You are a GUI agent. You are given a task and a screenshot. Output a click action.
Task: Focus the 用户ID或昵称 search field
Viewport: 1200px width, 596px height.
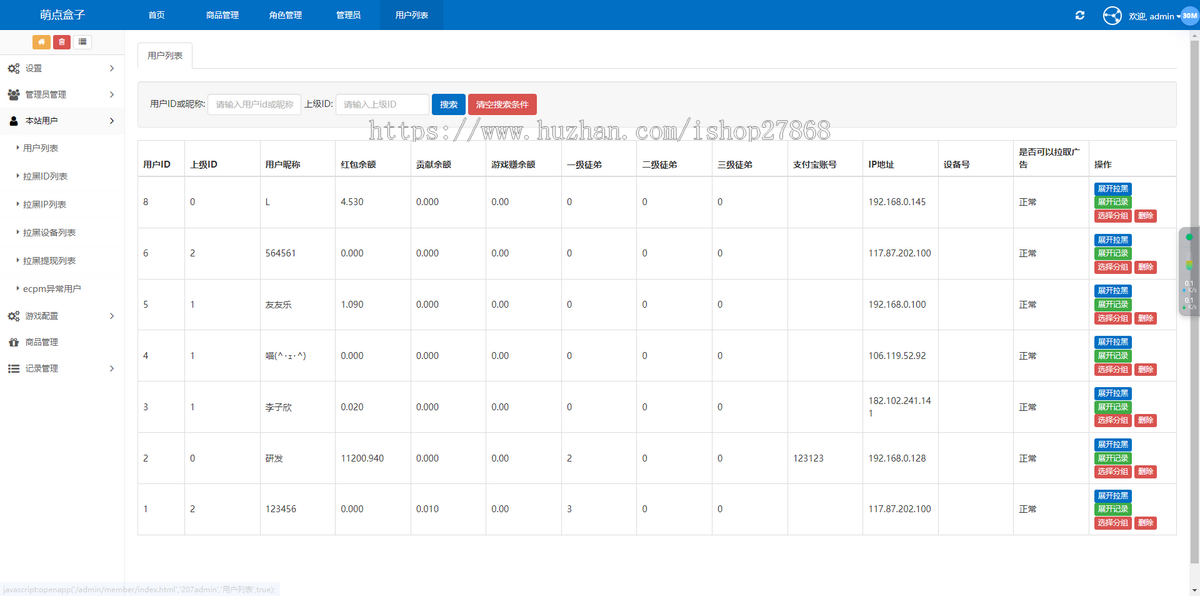coord(254,104)
